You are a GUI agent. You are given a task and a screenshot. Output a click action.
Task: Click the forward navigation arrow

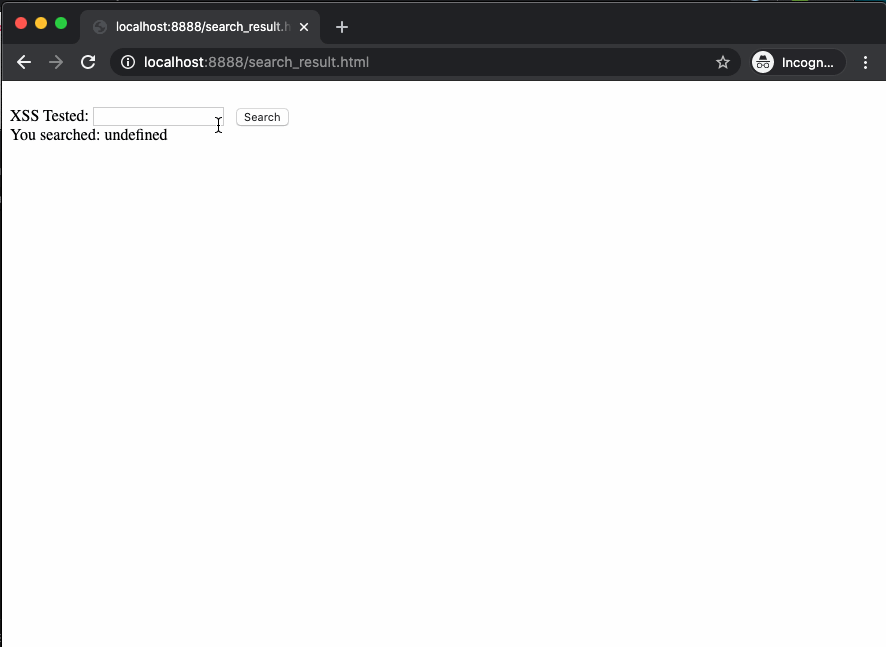click(x=56, y=62)
